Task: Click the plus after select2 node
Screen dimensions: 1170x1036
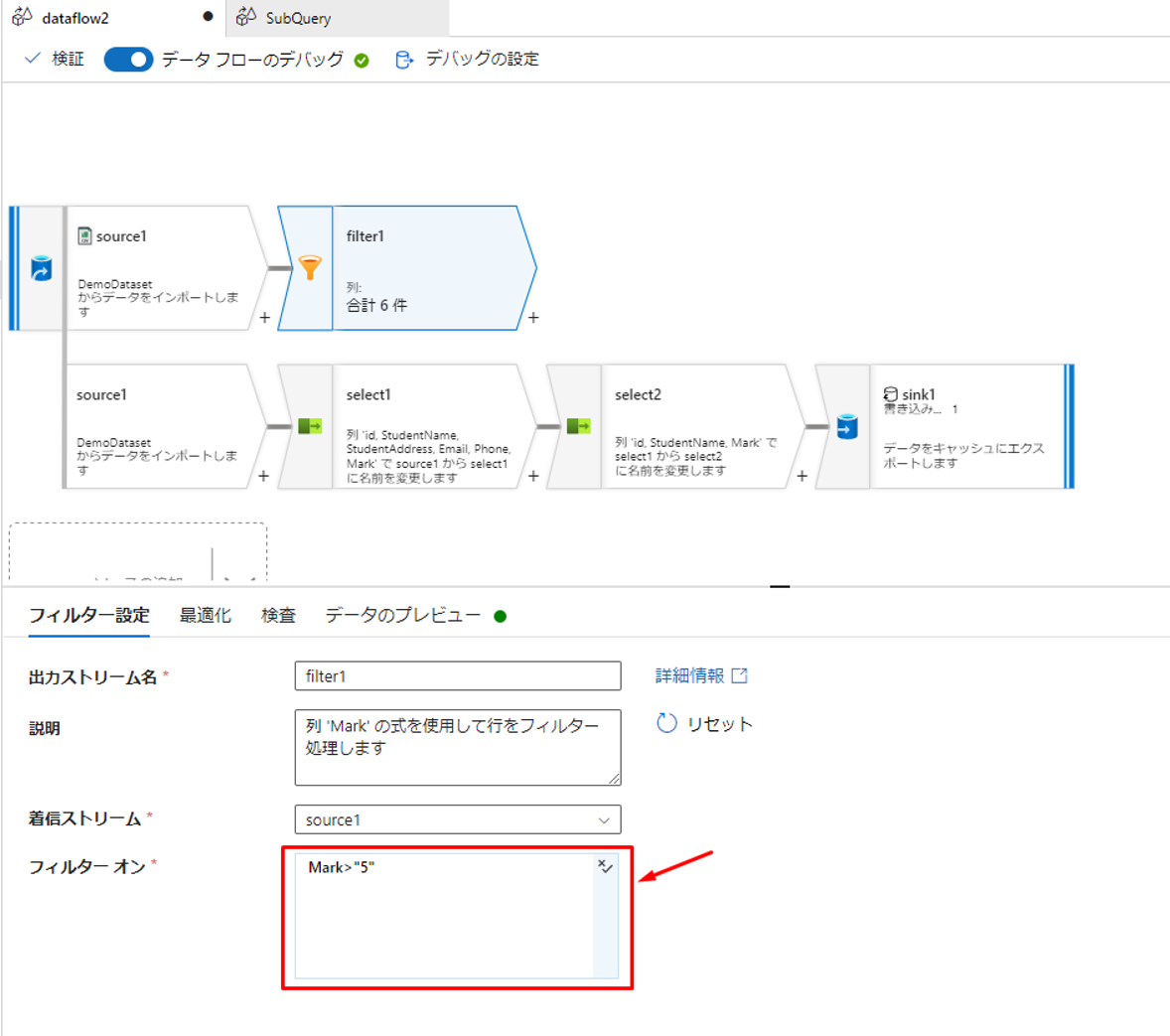Action: pos(803,476)
